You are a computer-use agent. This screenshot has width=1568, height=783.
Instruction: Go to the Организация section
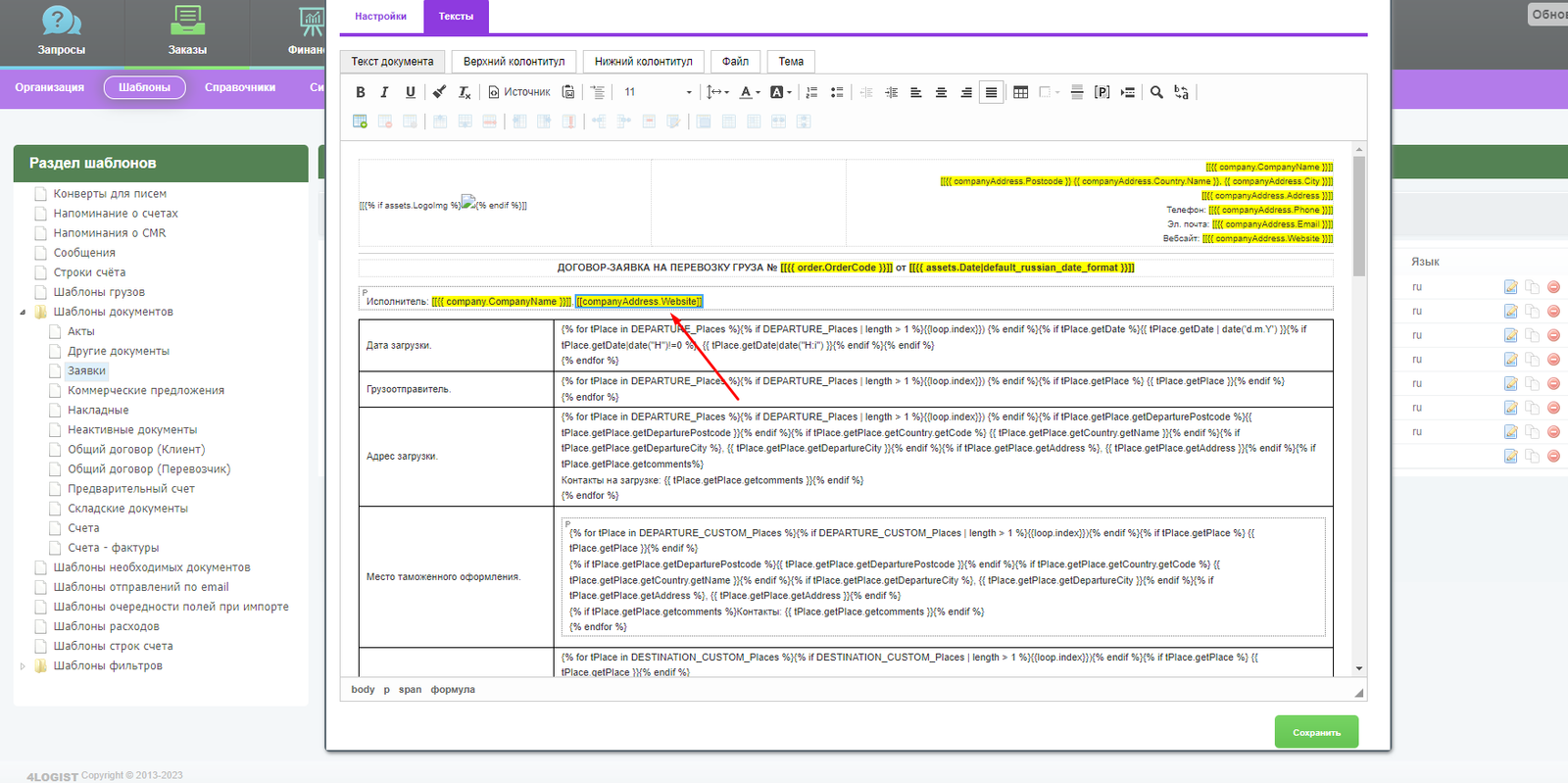tap(49, 87)
